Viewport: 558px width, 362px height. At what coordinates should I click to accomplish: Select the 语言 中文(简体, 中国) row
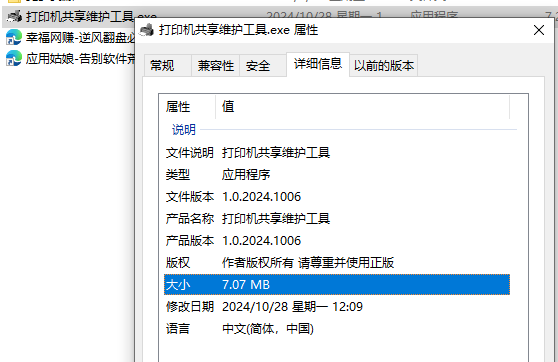337,329
